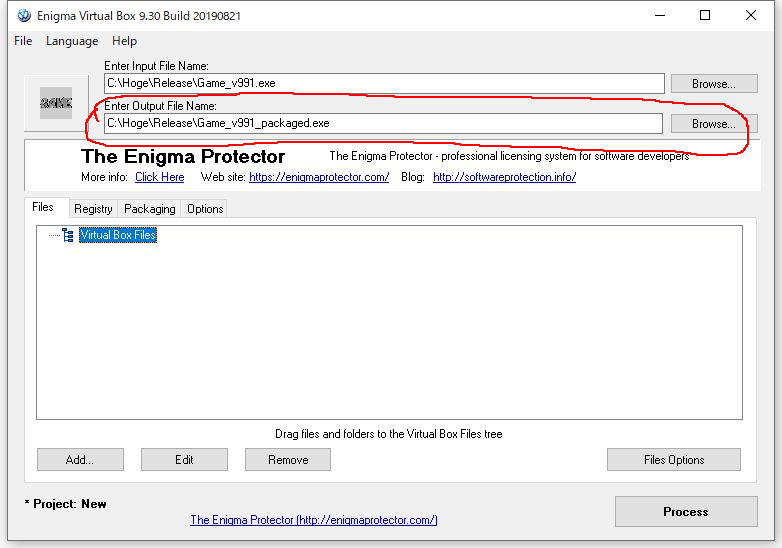Click the Edit button
Viewport: 782px width, 548px height.
point(184,459)
